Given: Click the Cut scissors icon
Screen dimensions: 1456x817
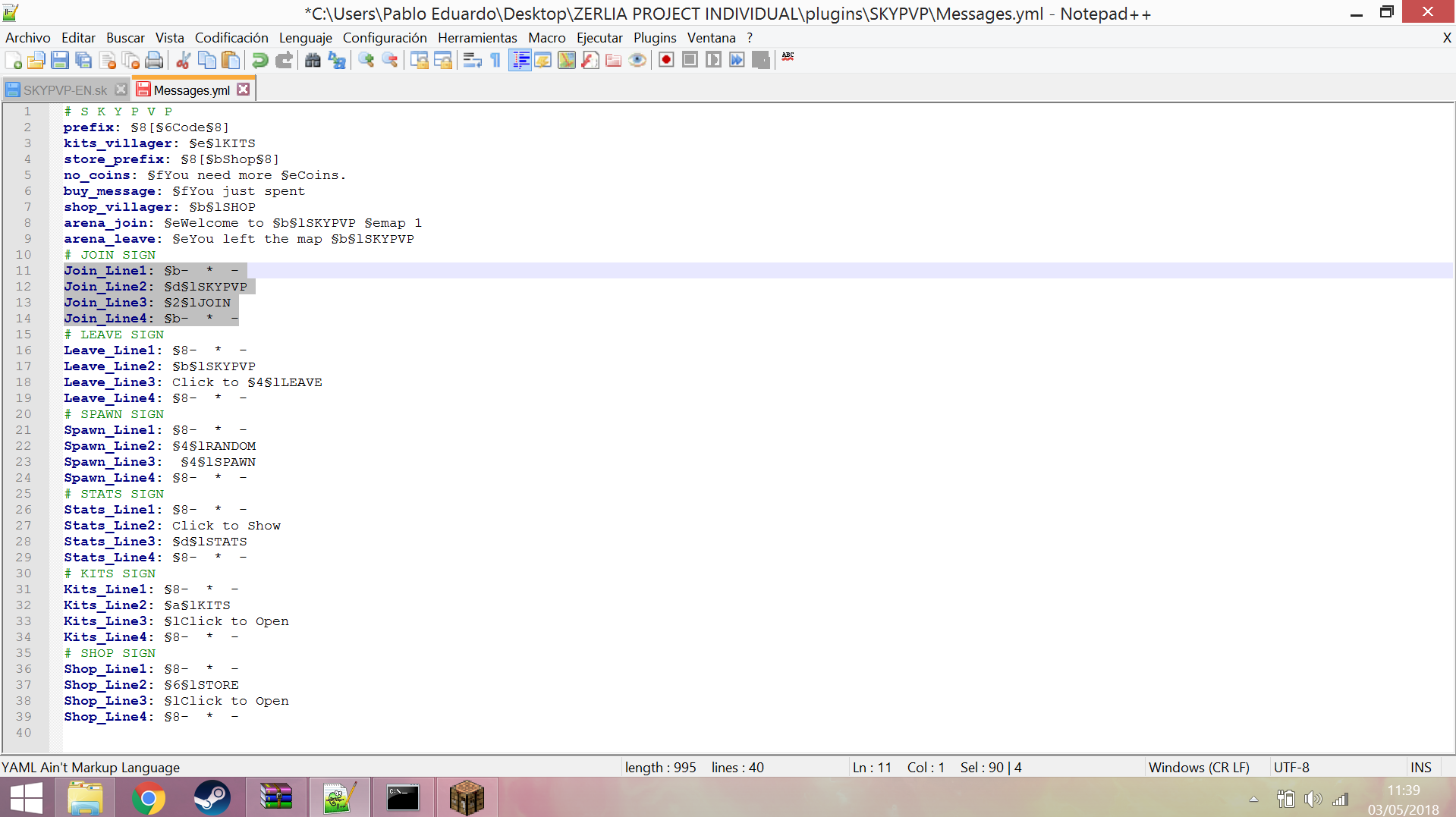Looking at the screenshot, I should (183, 61).
